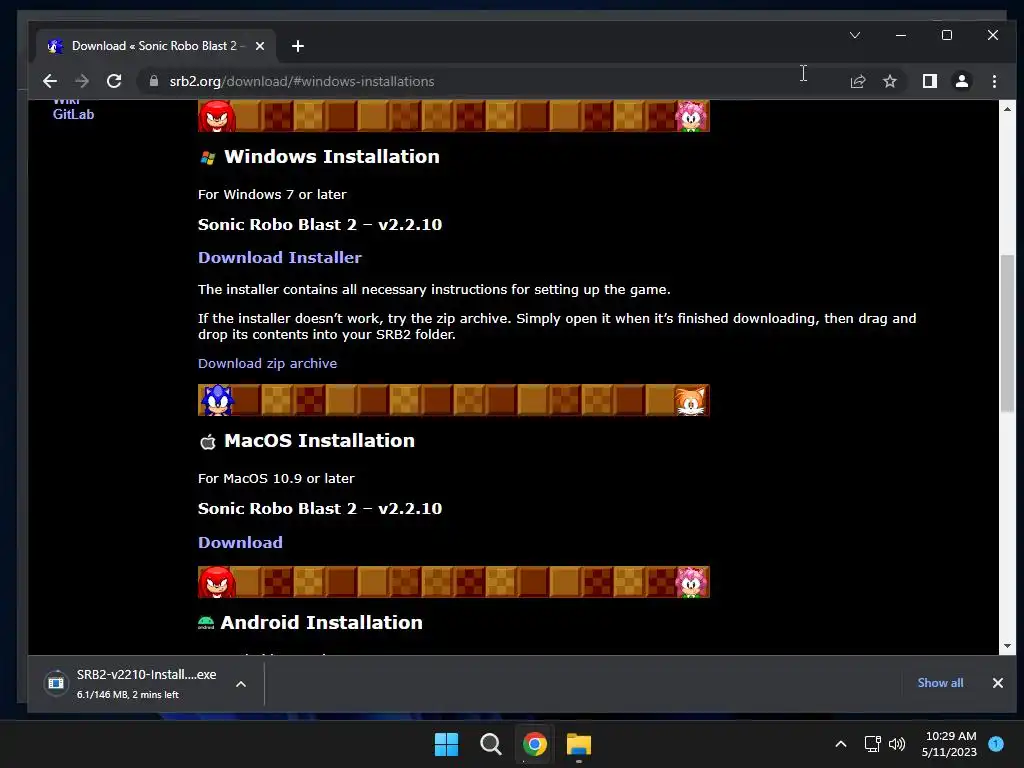Click the vertical scrollbar thumb
This screenshot has width=1024, height=768.
tap(1008, 333)
